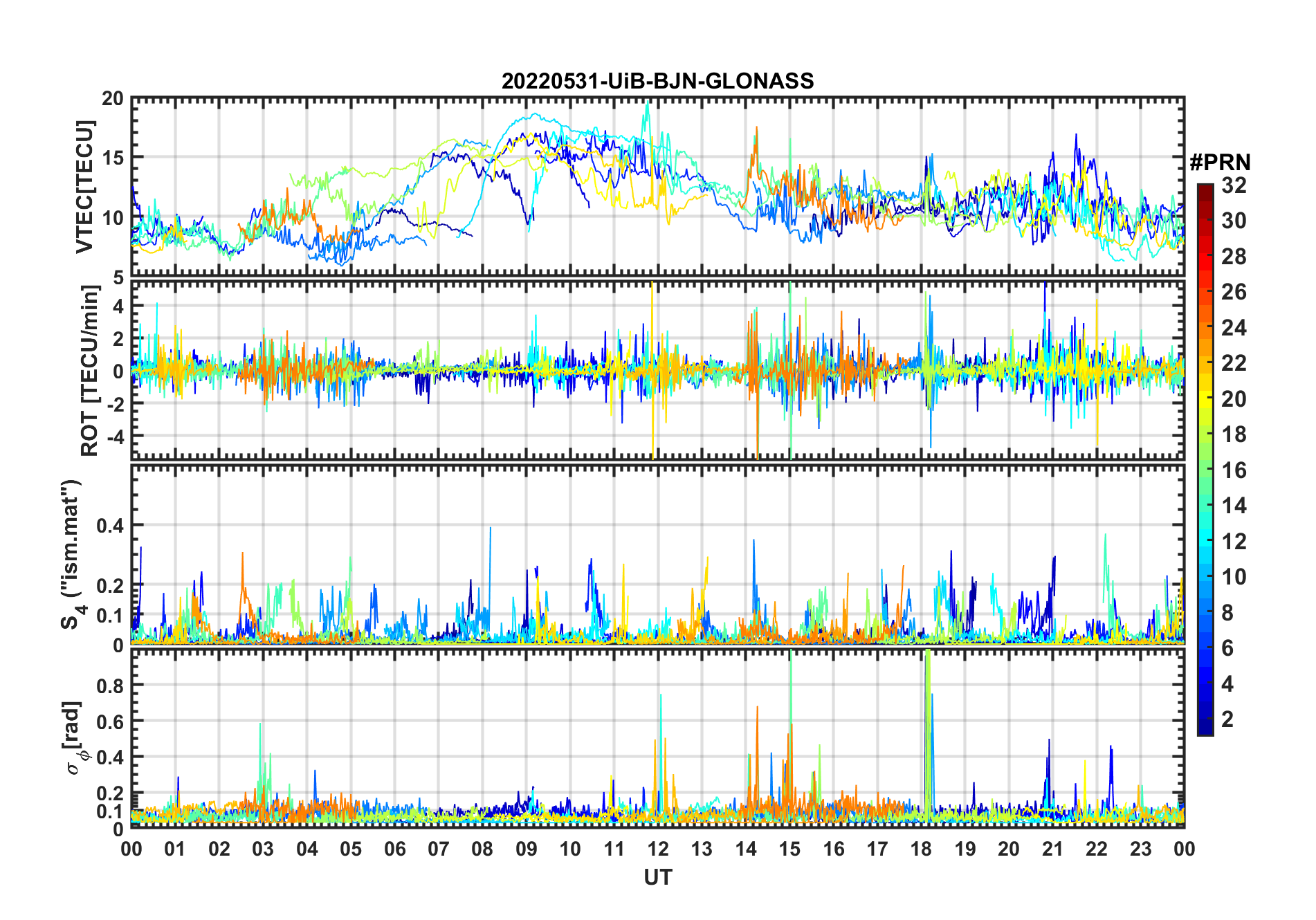Viewport: 1316px width, 920px height.
Task: Click x-axis tick label 03
Action: pyautogui.click(x=263, y=849)
